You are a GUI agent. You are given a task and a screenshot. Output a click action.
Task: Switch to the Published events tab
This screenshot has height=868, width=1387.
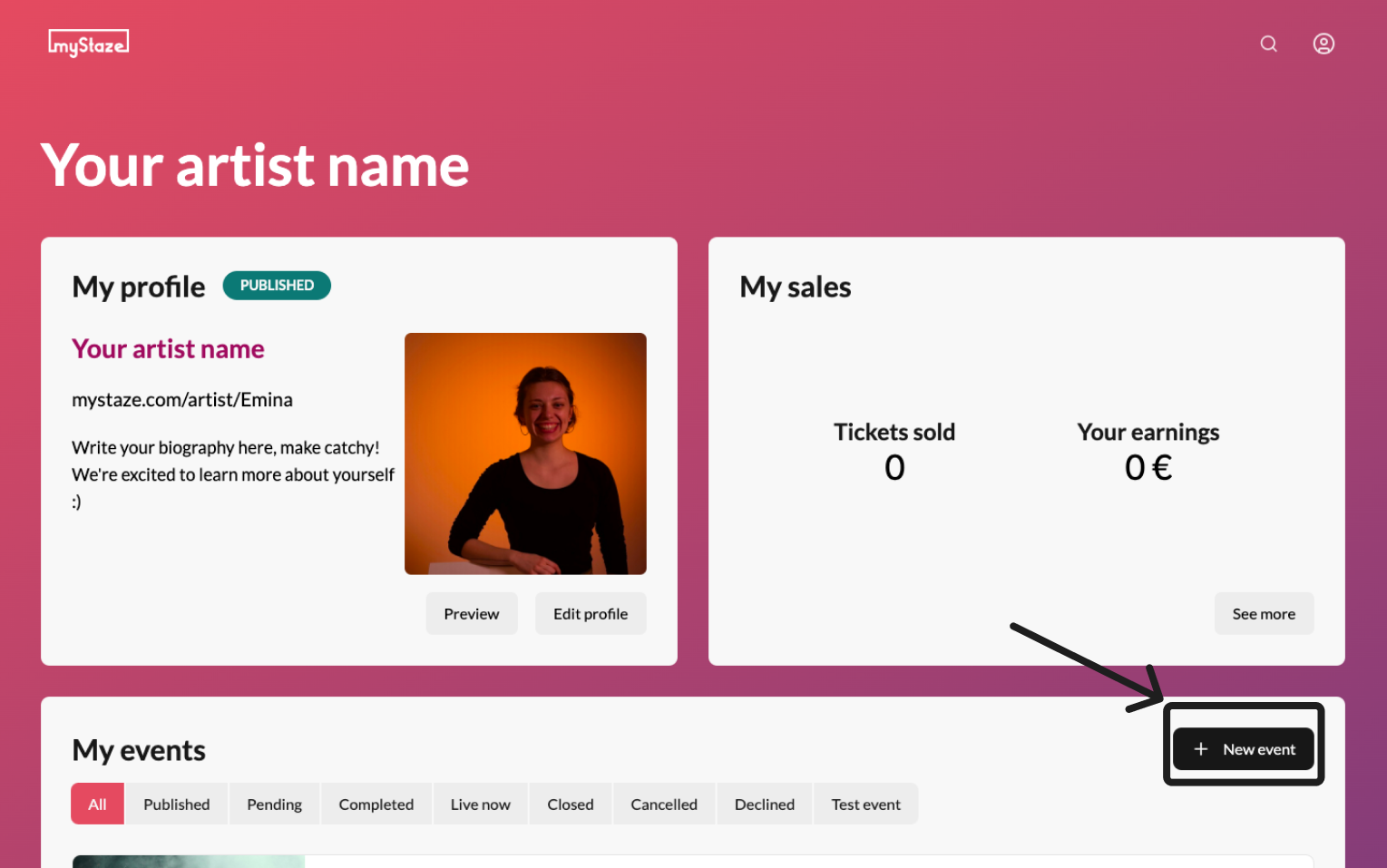(177, 805)
